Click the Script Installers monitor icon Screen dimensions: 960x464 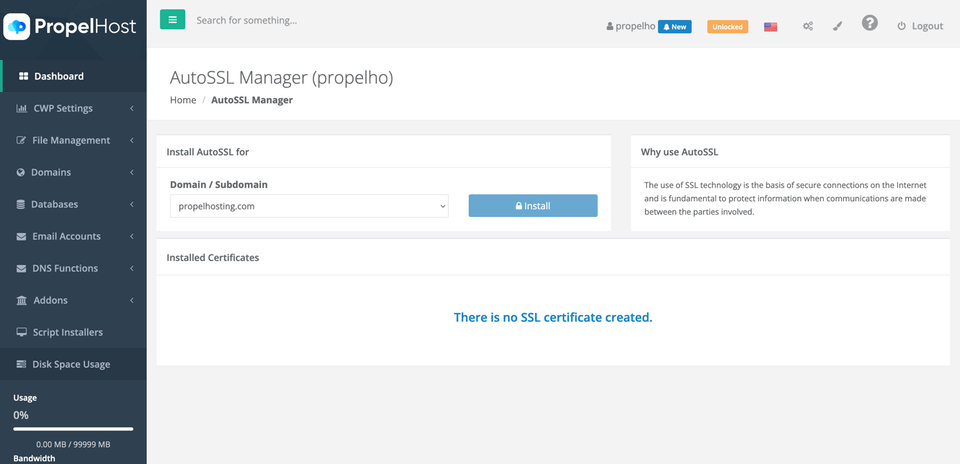21,332
